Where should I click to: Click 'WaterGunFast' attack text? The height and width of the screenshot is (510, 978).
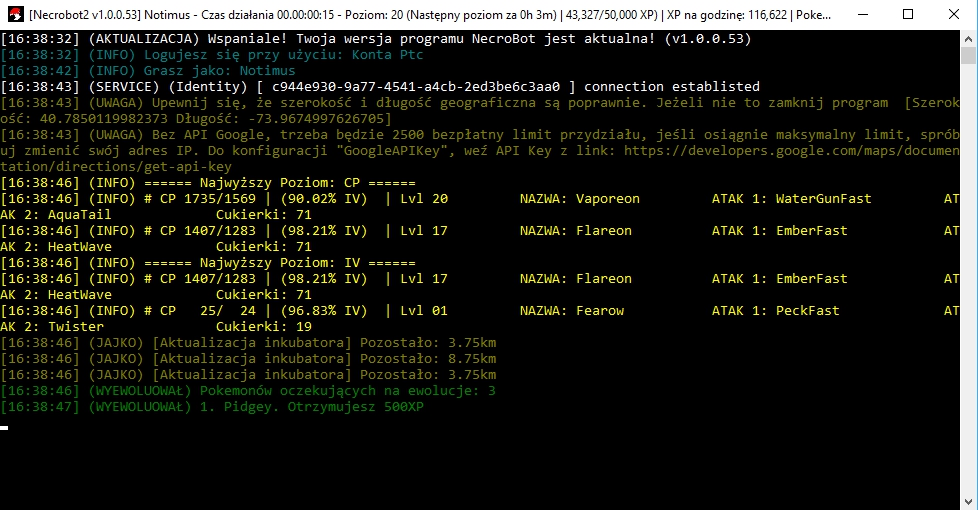(823, 199)
